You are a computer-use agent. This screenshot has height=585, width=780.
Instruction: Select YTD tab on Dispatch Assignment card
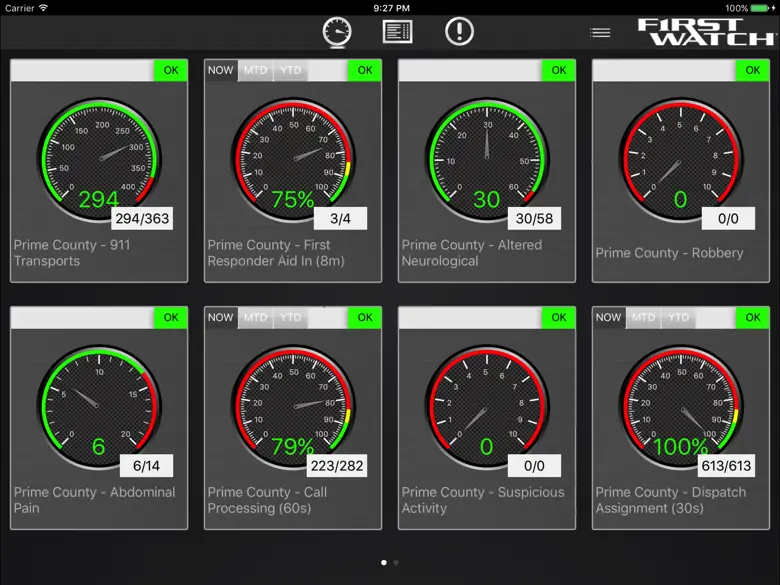pyautogui.click(x=678, y=317)
